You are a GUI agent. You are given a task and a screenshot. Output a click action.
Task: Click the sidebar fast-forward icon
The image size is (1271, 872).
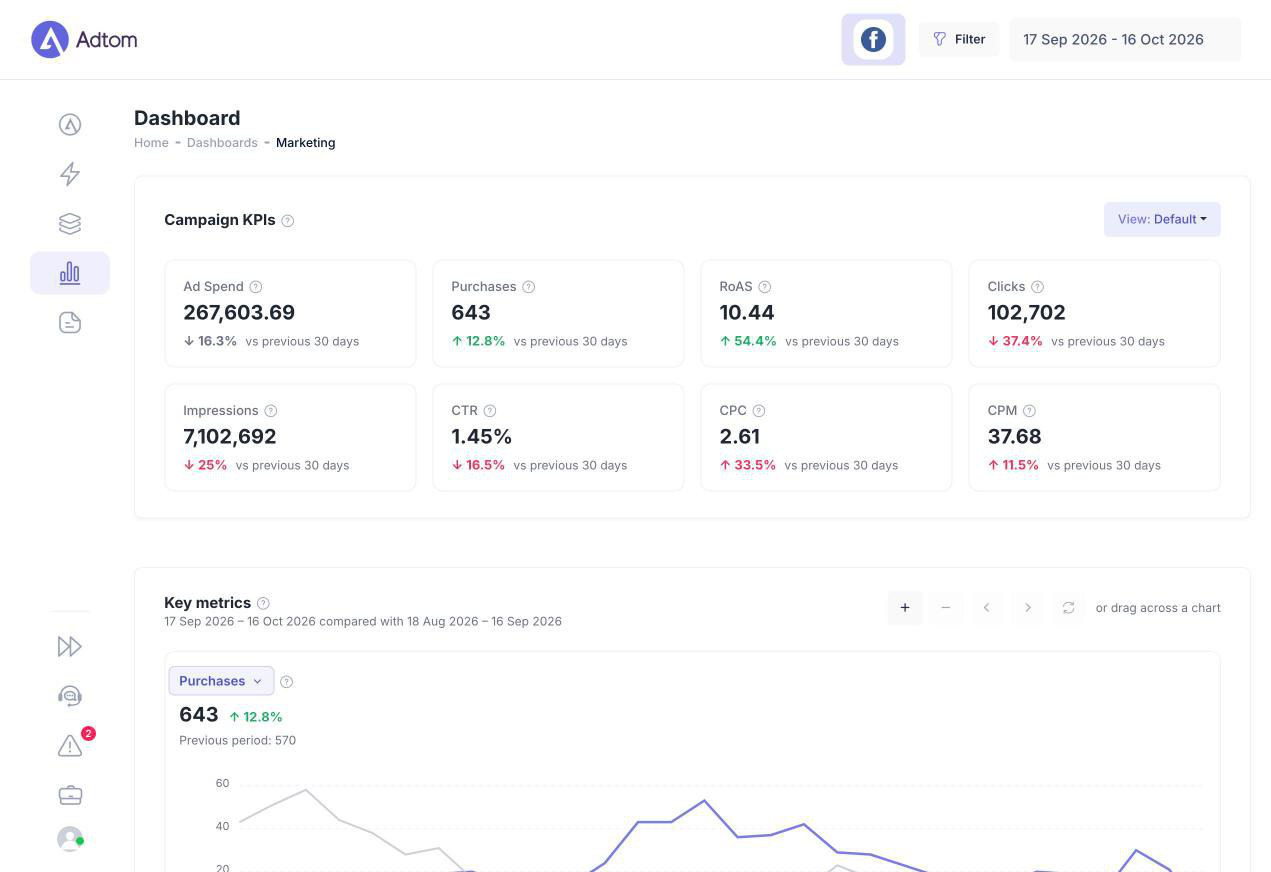click(70, 646)
